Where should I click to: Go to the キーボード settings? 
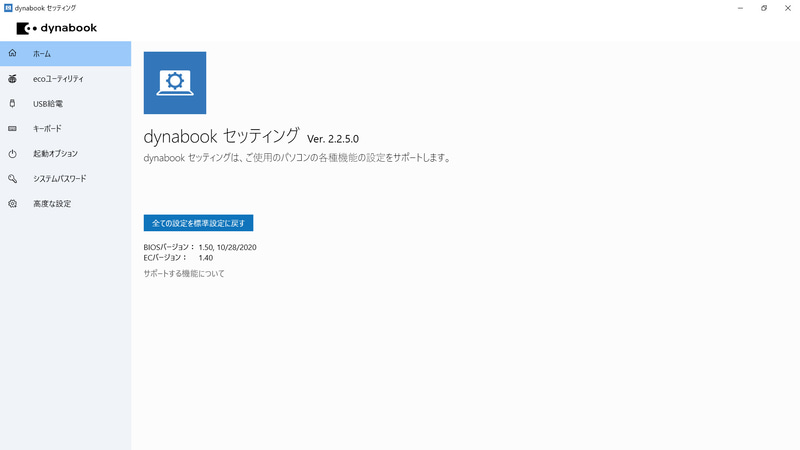tap(65, 129)
